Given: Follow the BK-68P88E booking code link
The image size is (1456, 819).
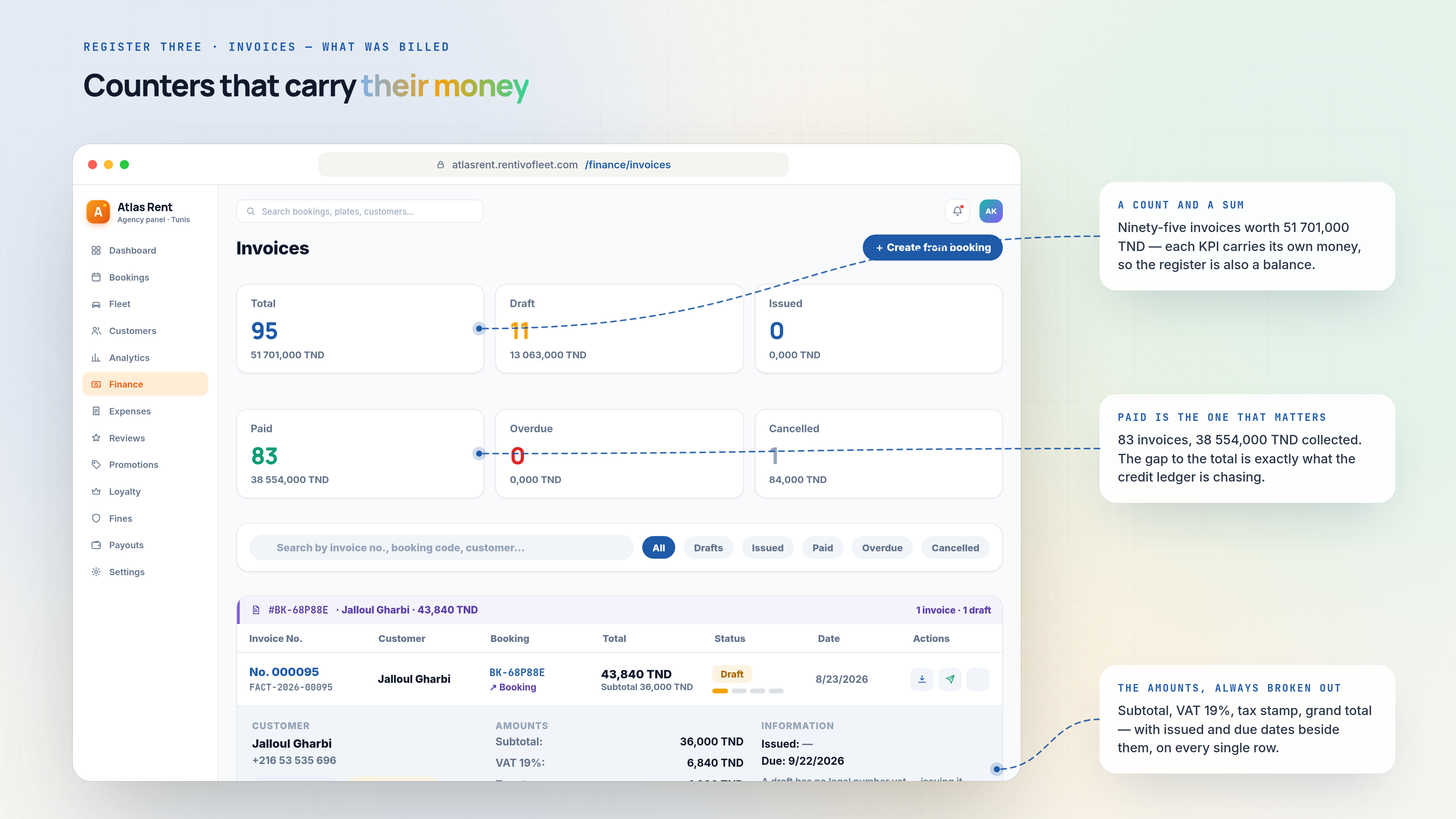Looking at the screenshot, I should [x=516, y=672].
